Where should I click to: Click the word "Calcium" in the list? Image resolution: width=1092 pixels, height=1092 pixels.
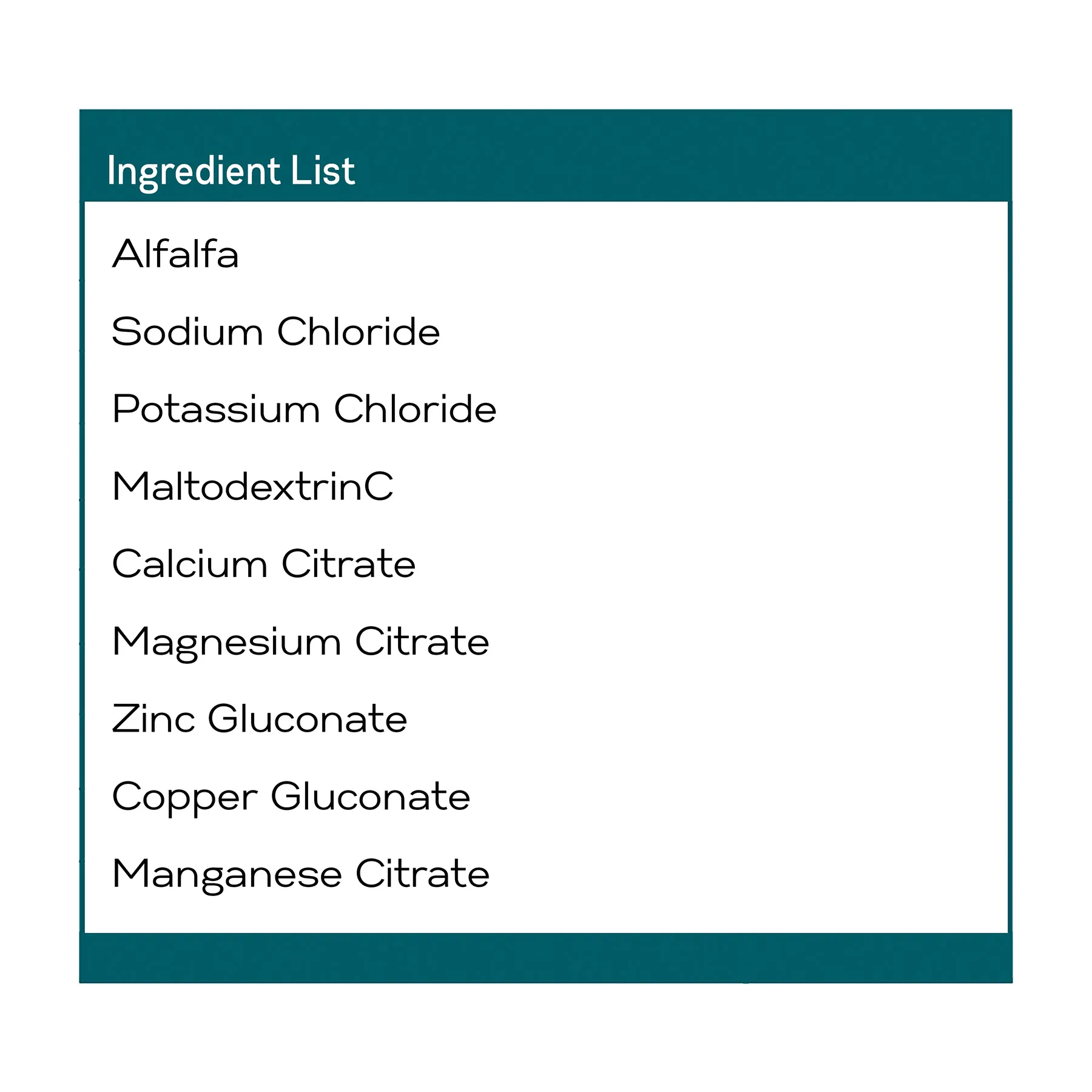189,564
